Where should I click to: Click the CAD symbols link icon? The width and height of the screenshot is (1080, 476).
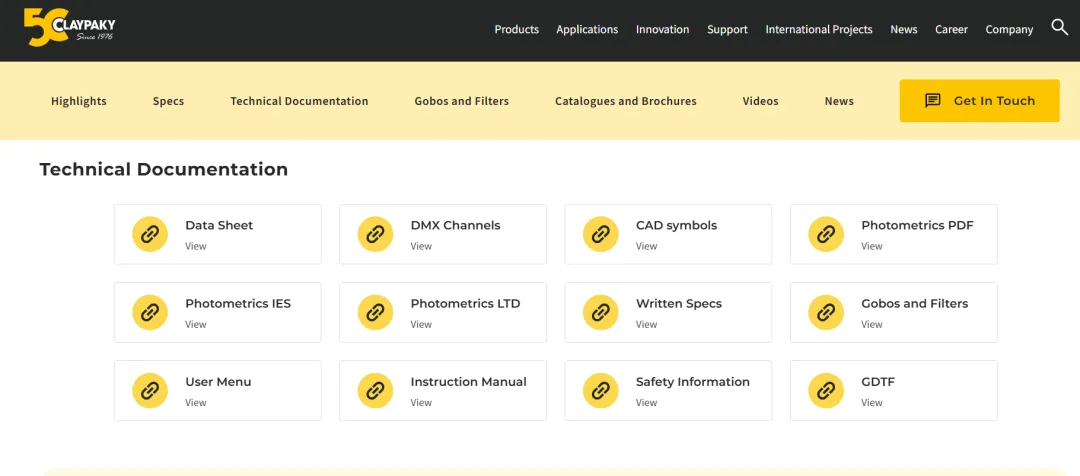(x=600, y=234)
